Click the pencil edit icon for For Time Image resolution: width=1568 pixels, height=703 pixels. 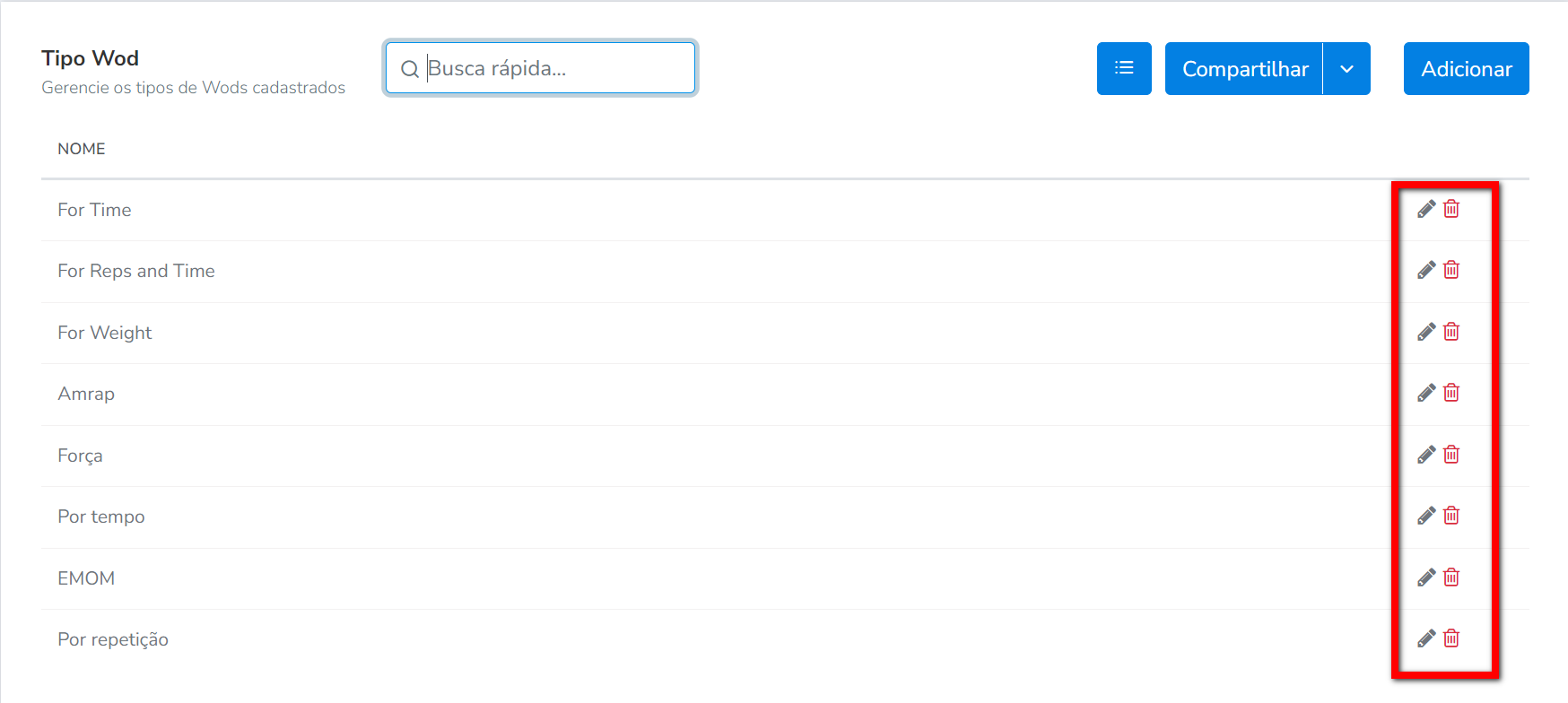tap(1426, 209)
